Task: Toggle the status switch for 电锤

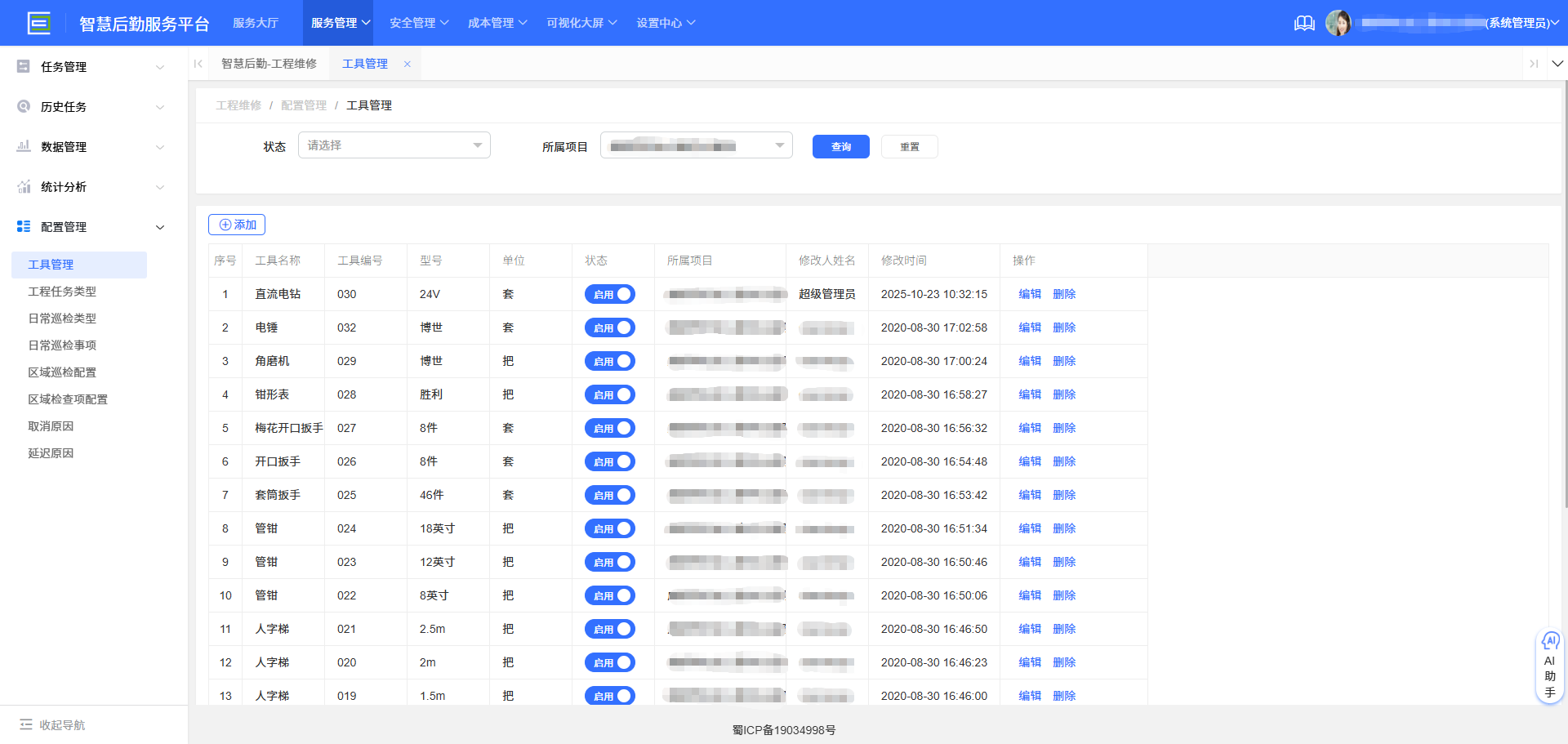Action: (610, 327)
